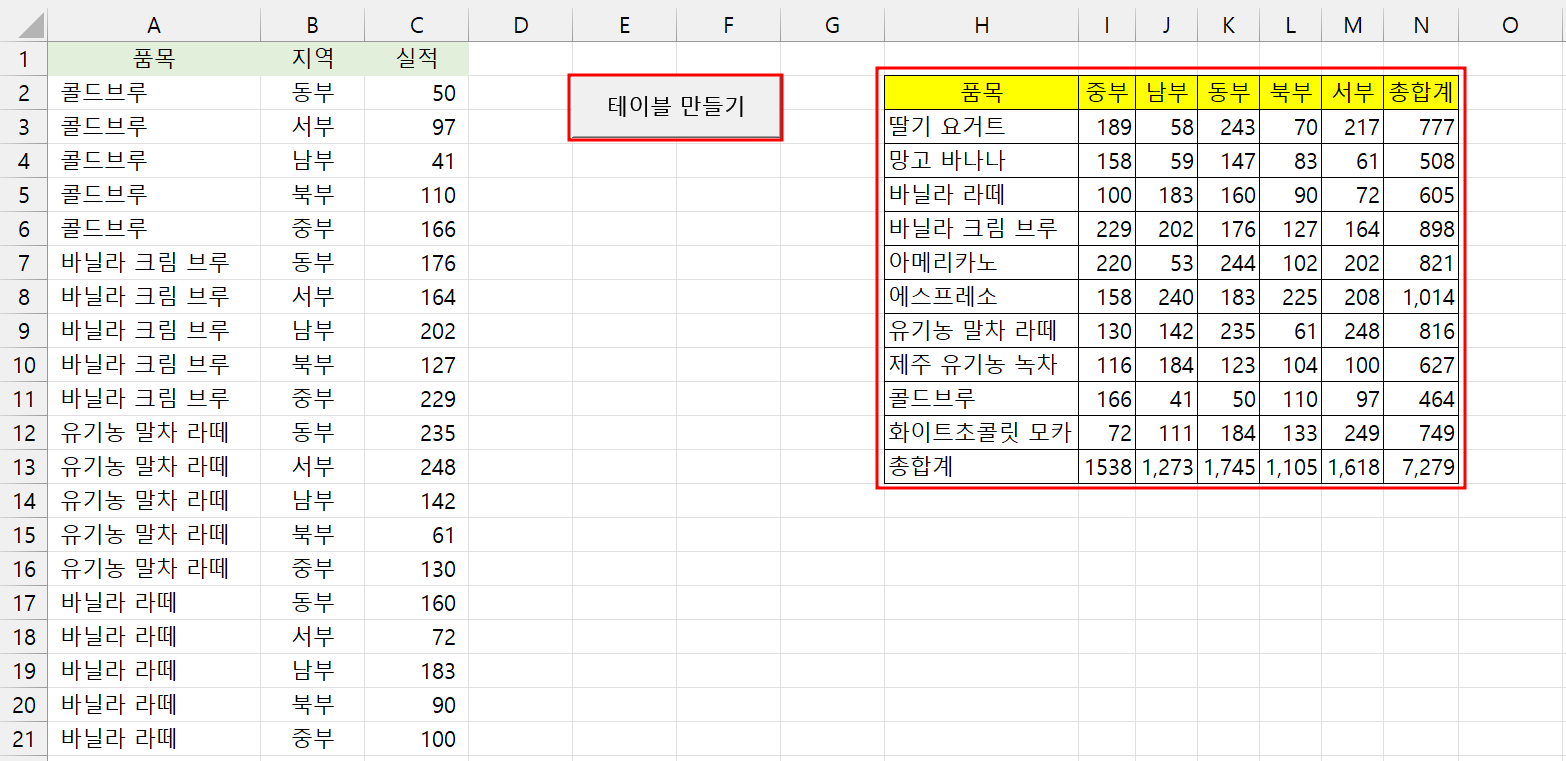Click the 지역 header cell in B1
The height and width of the screenshot is (761, 1566).
pos(312,59)
